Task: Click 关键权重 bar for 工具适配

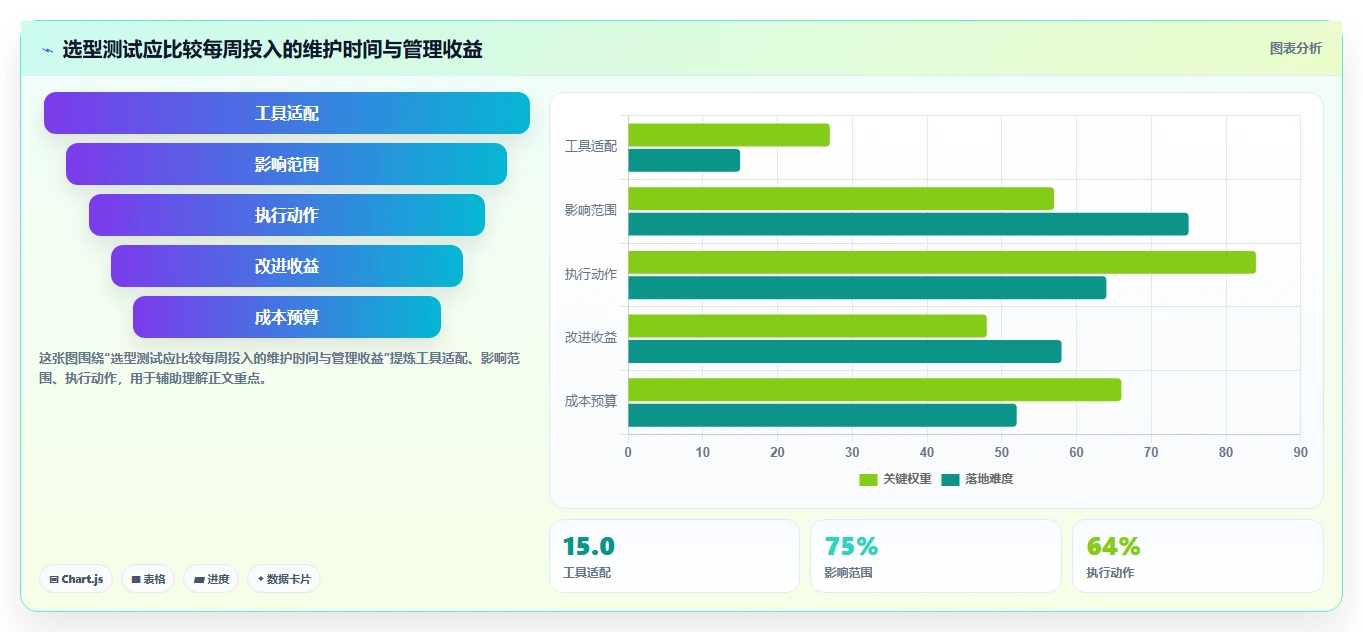Action: click(x=729, y=135)
